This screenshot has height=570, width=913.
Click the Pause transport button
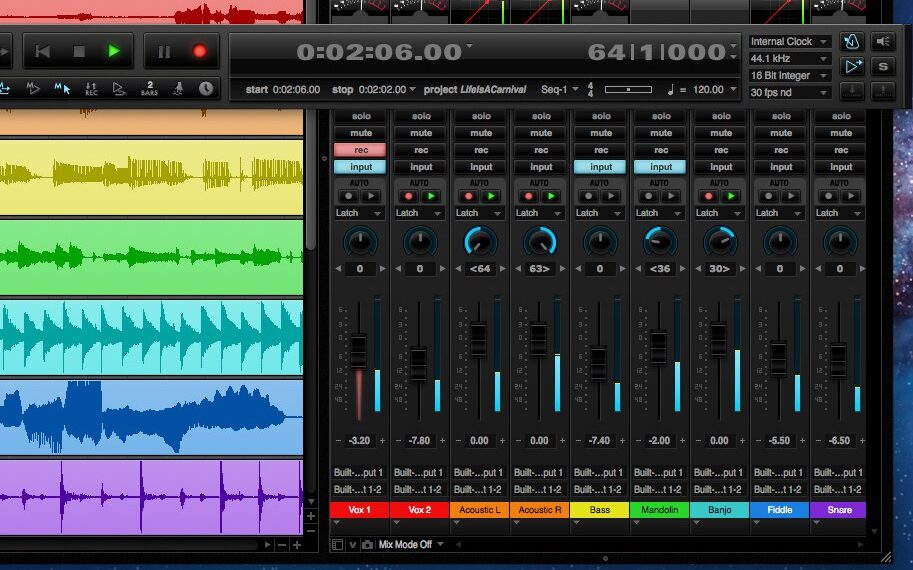click(164, 51)
